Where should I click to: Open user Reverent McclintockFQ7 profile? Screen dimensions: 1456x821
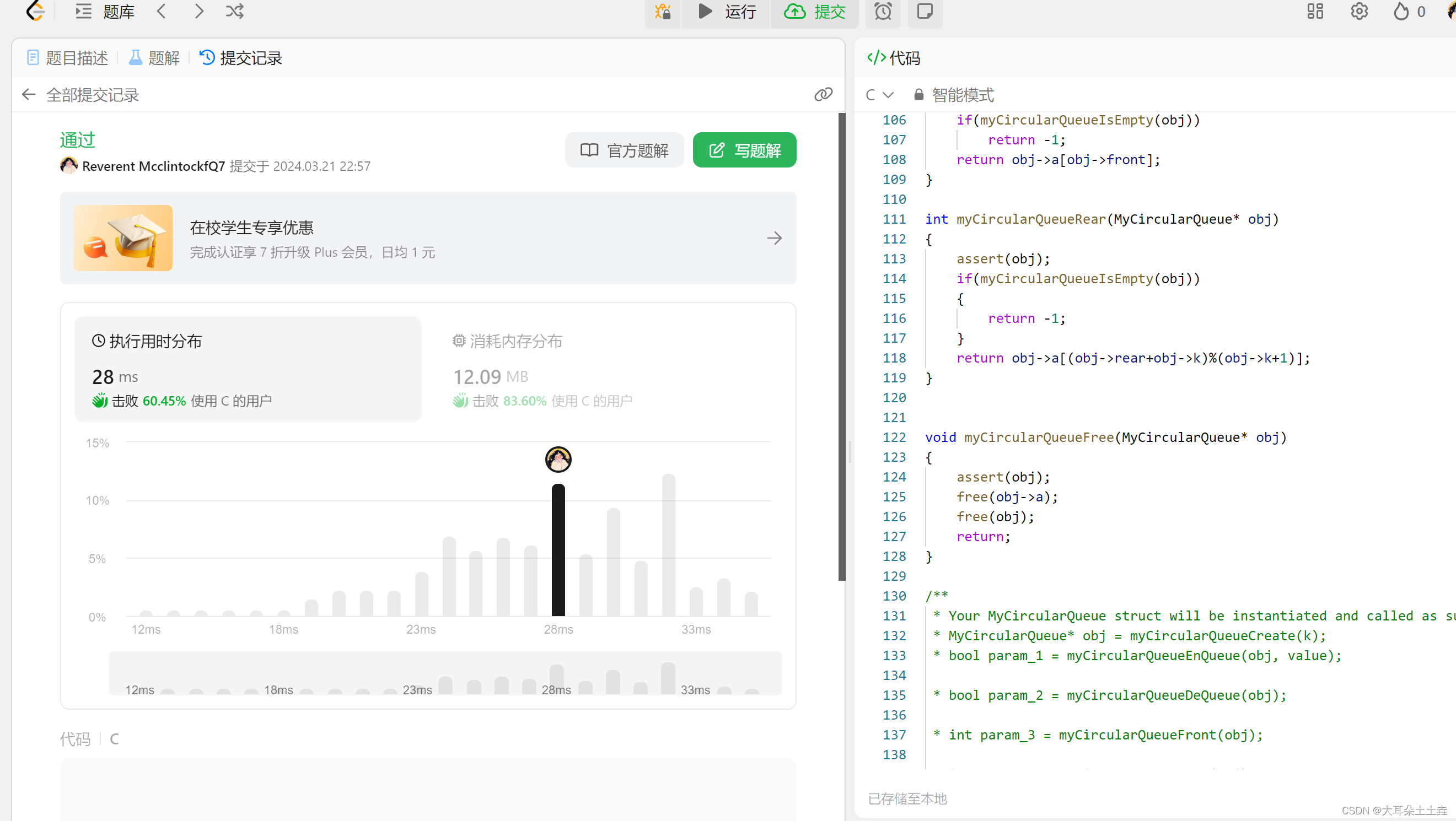pos(153,166)
